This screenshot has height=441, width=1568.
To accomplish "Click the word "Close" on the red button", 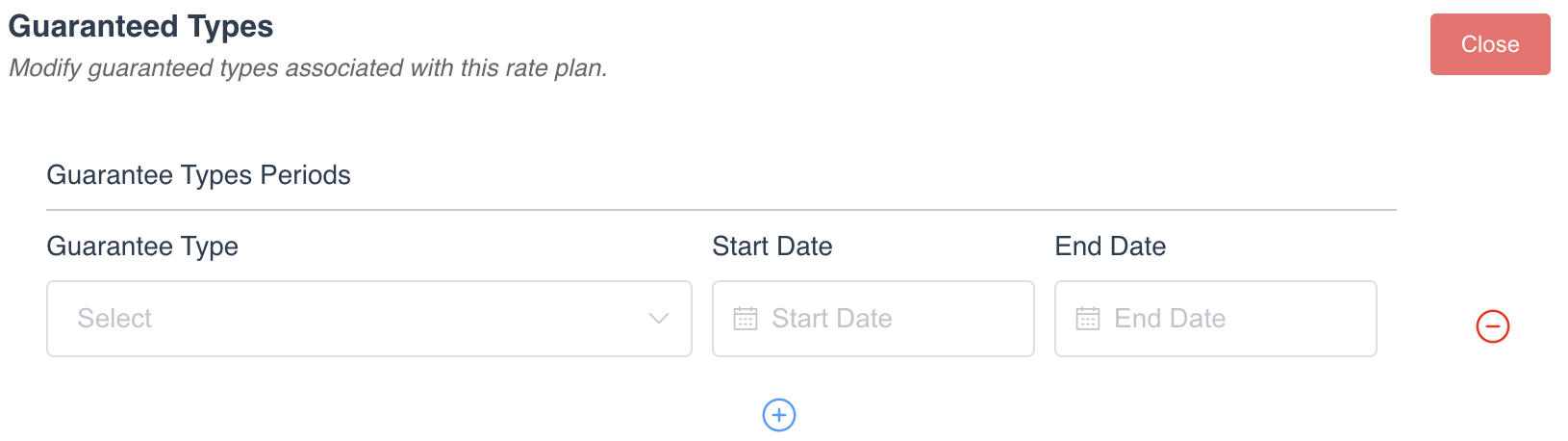I will [x=1490, y=44].
